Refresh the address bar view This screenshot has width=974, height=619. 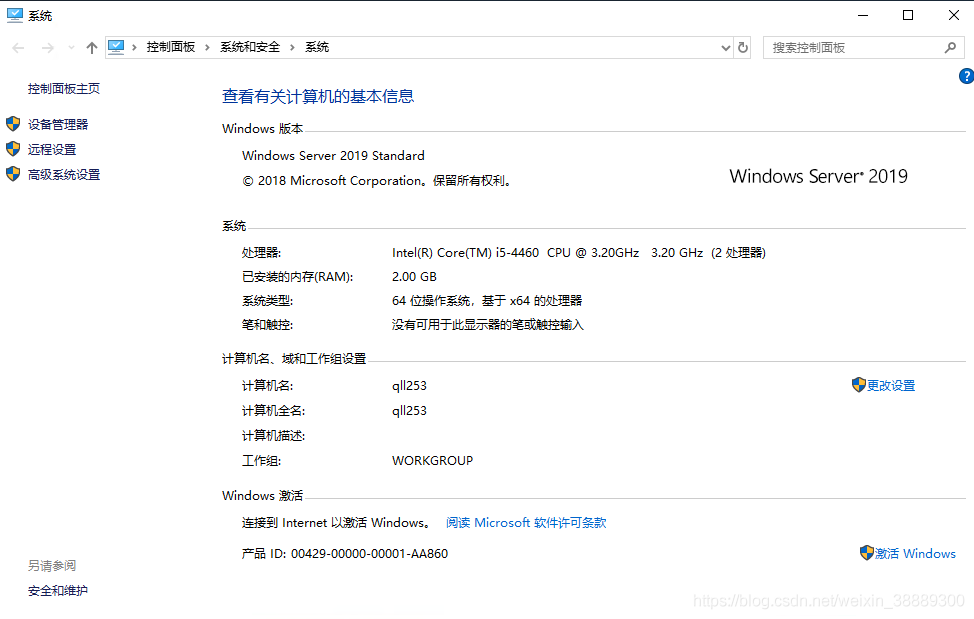[x=743, y=47]
